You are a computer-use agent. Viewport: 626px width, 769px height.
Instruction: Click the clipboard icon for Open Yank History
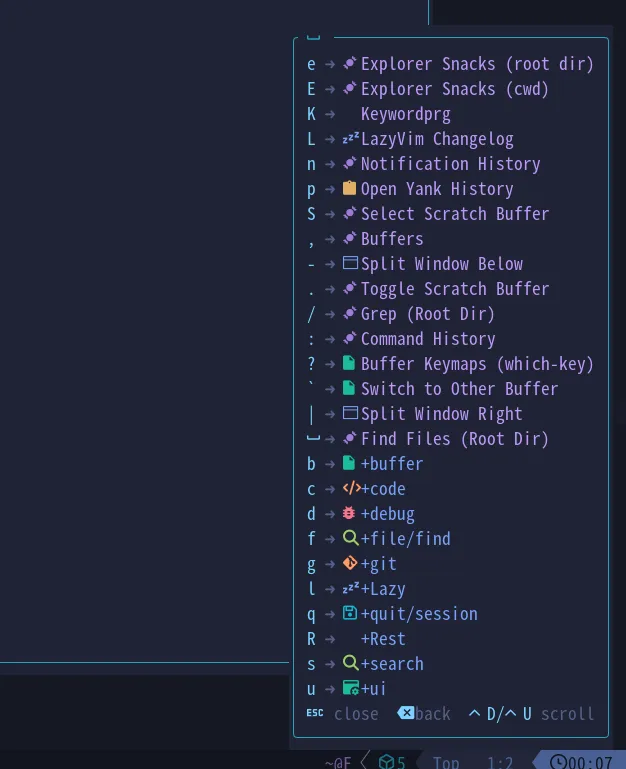coord(349,188)
